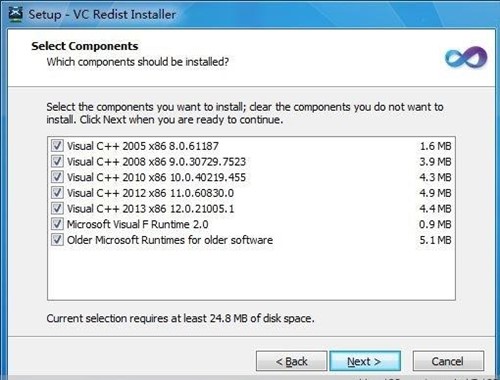Toggle the Microsoft Visual F Runtime 2.0 checkbox
The height and width of the screenshot is (380, 500).
click(57, 224)
